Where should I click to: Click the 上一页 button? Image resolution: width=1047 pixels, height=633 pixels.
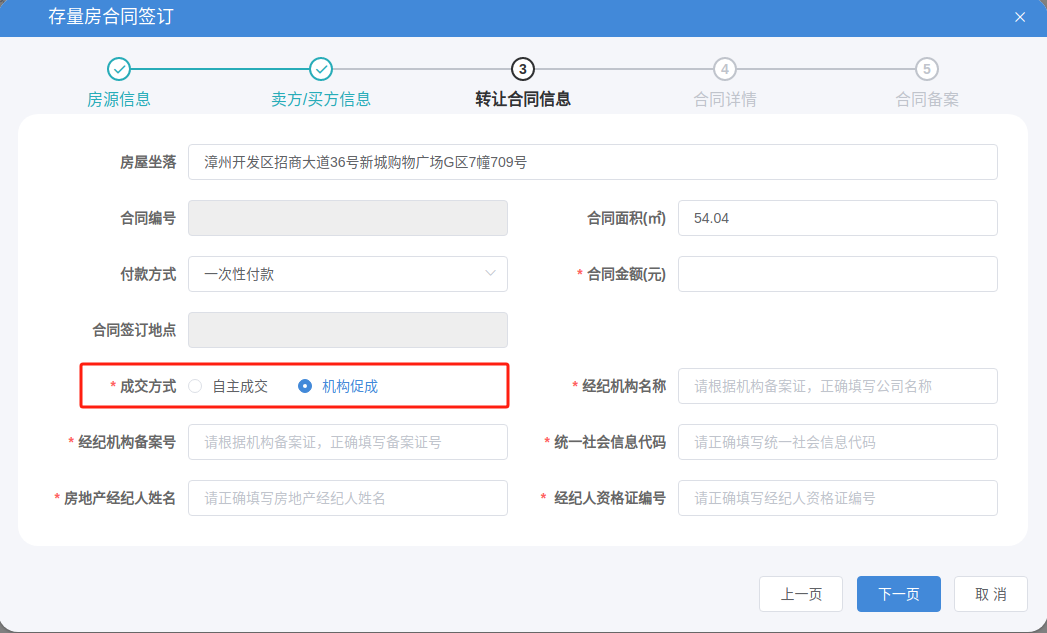coord(801,594)
